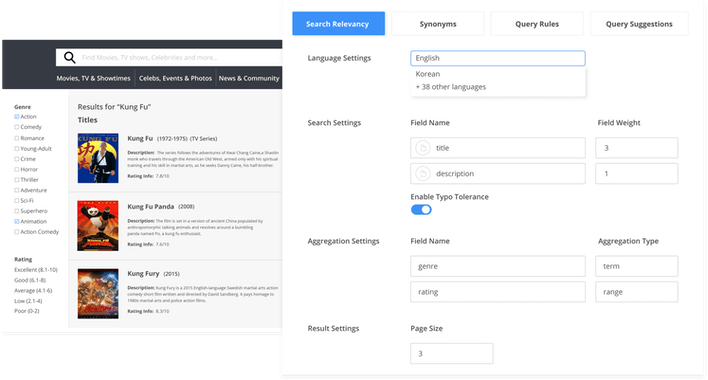Screen dimensions: 708x380
Task: Edit the genre aggregation field name
Action: pyautogui.click(x=498, y=266)
